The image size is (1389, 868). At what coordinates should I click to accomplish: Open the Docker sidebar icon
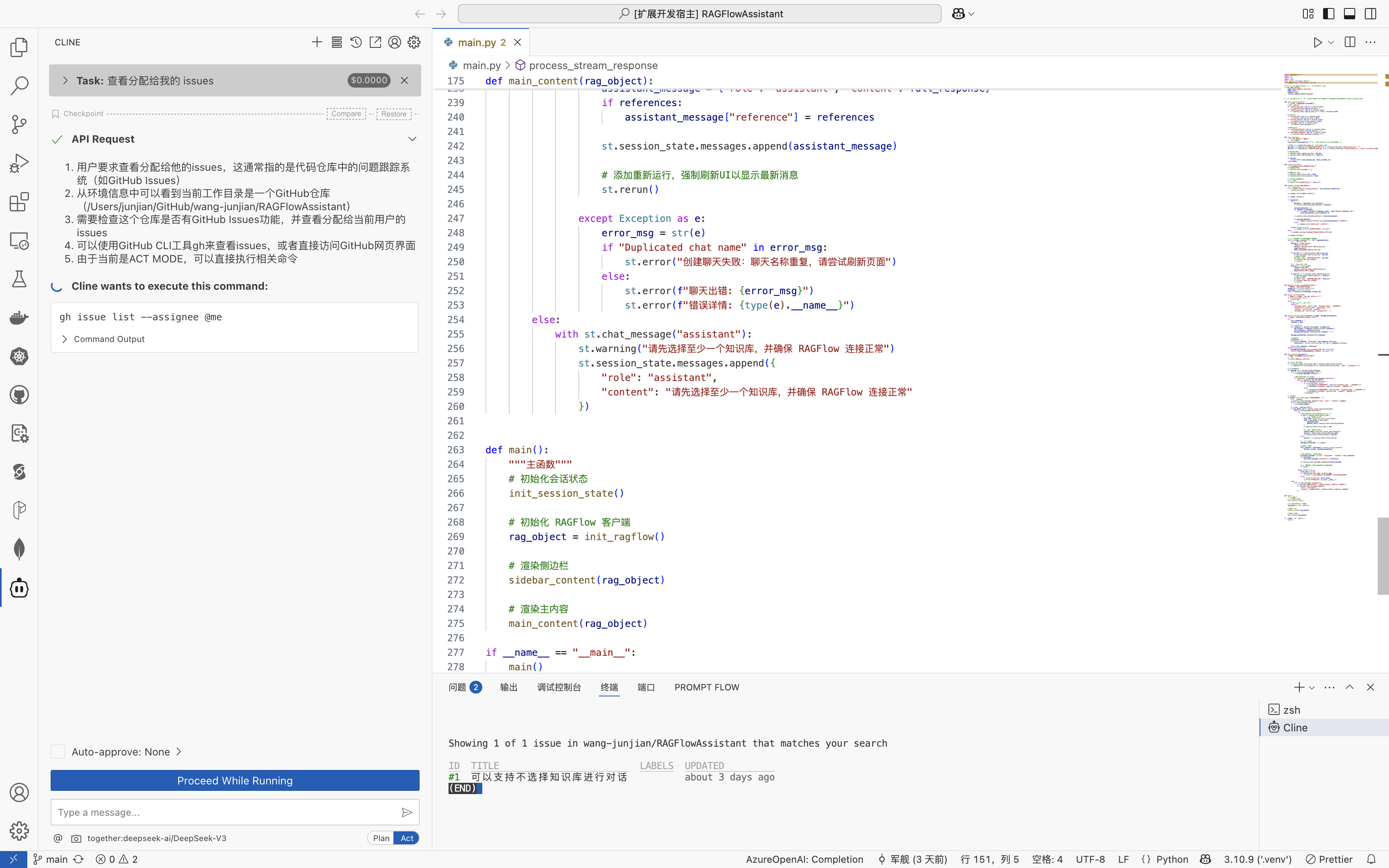[x=19, y=317]
